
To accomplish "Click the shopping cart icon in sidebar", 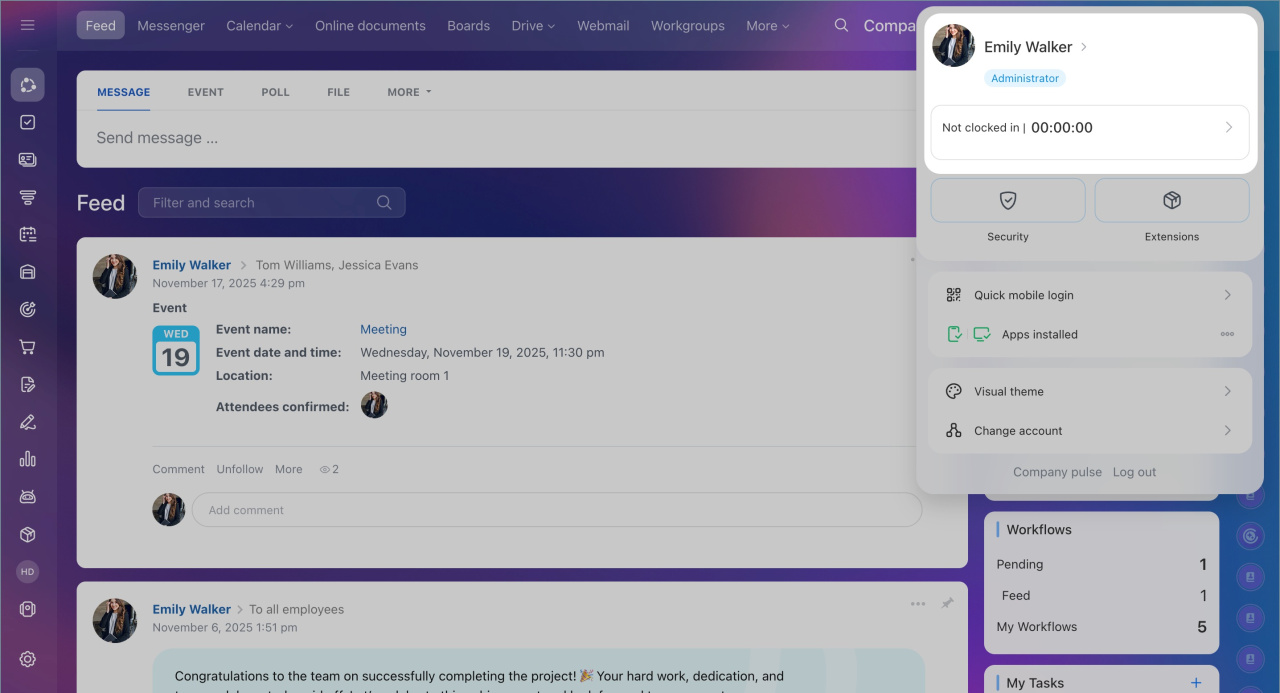I will [x=28, y=347].
